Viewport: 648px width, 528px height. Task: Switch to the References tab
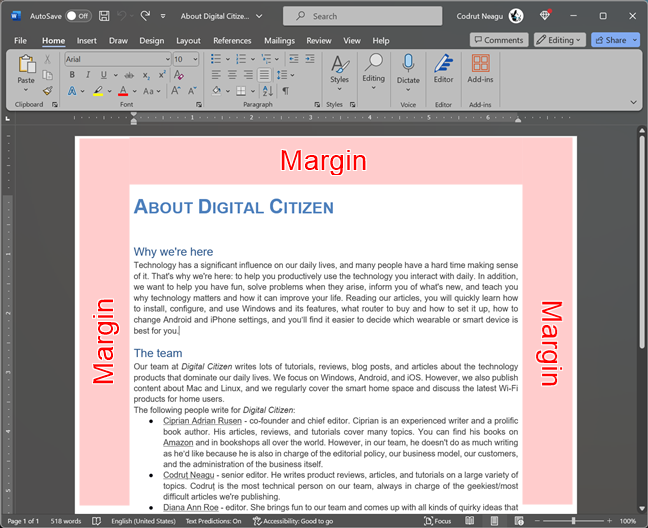[x=232, y=40]
